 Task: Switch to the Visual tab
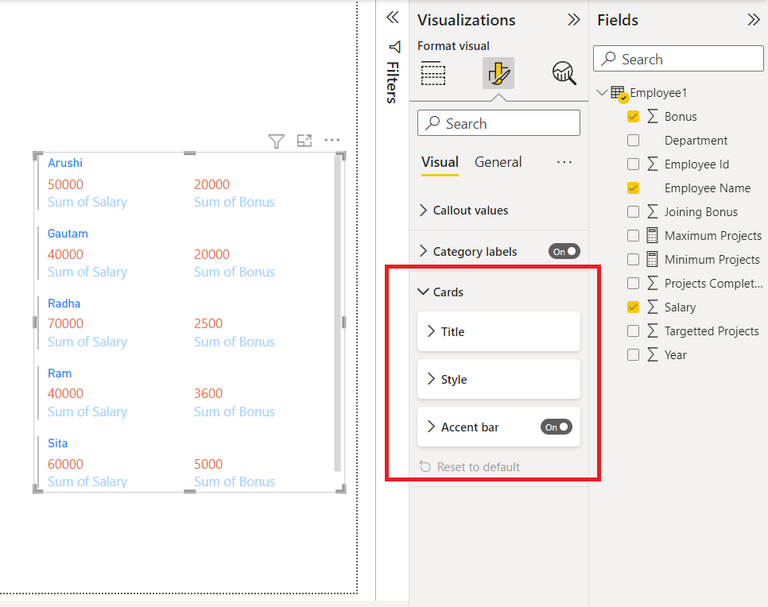tap(440, 162)
